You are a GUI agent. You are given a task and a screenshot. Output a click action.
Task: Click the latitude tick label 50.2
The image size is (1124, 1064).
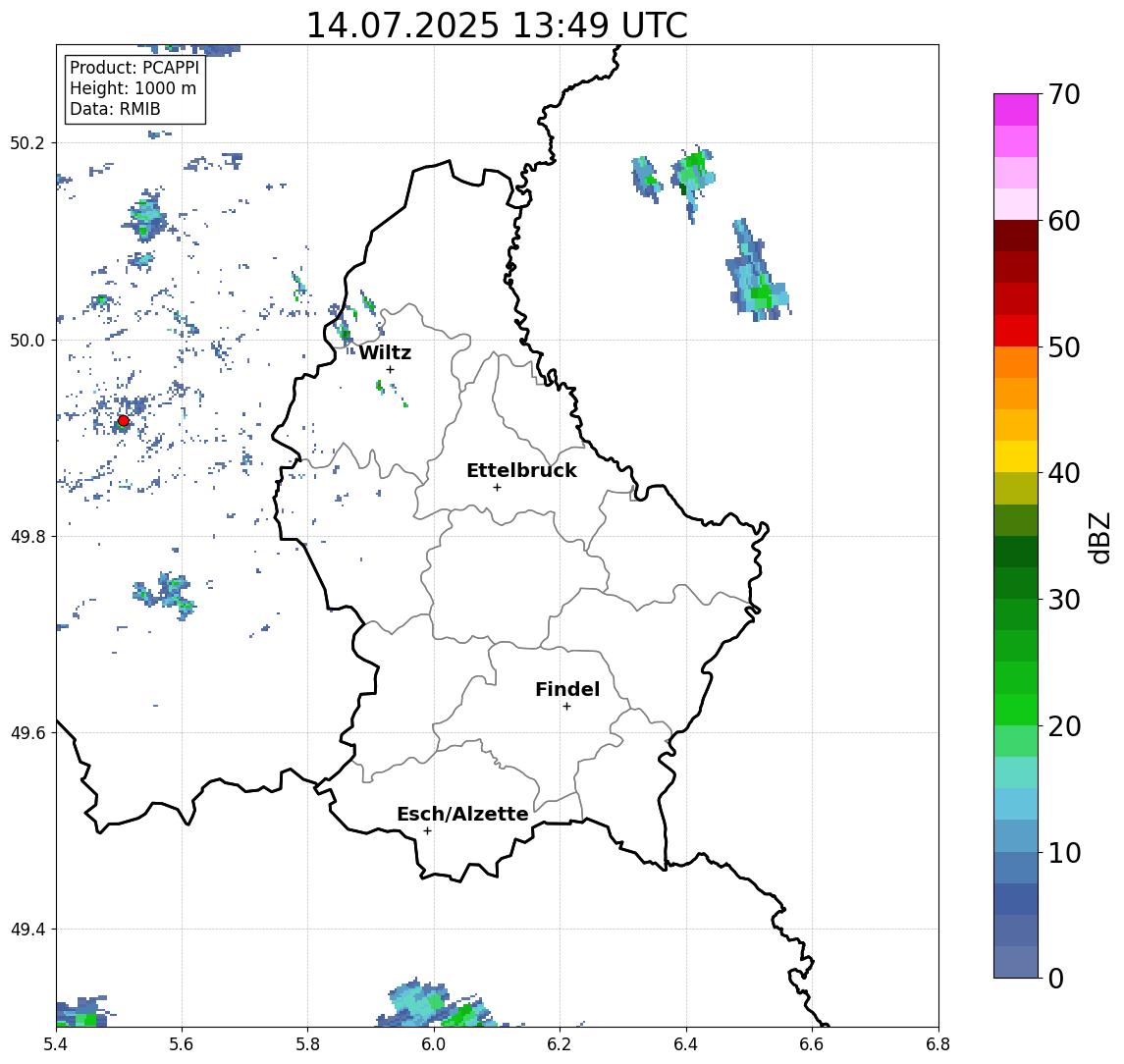[x=27, y=142]
